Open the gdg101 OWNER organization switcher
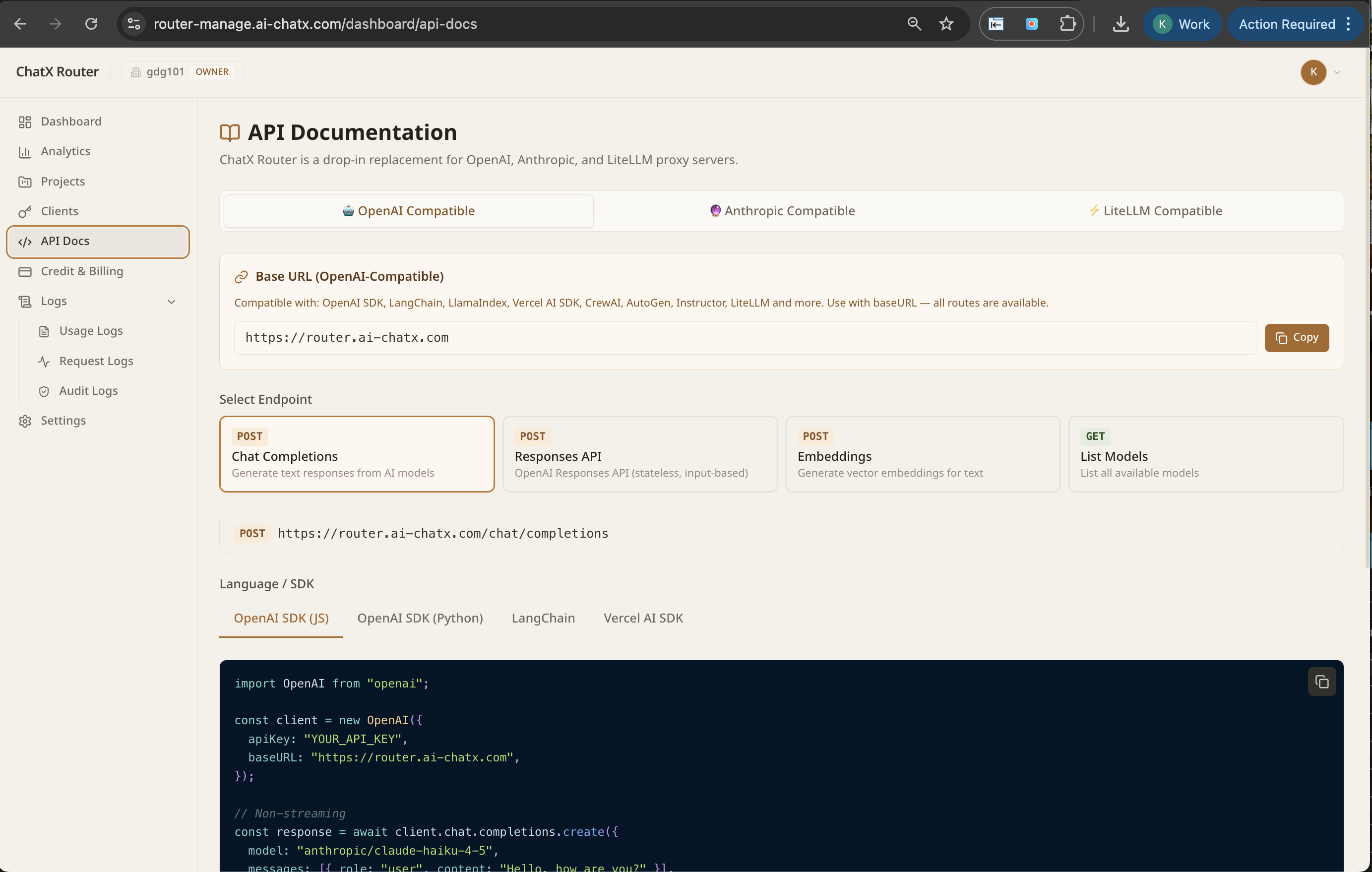The image size is (1372, 872). (182, 72)
